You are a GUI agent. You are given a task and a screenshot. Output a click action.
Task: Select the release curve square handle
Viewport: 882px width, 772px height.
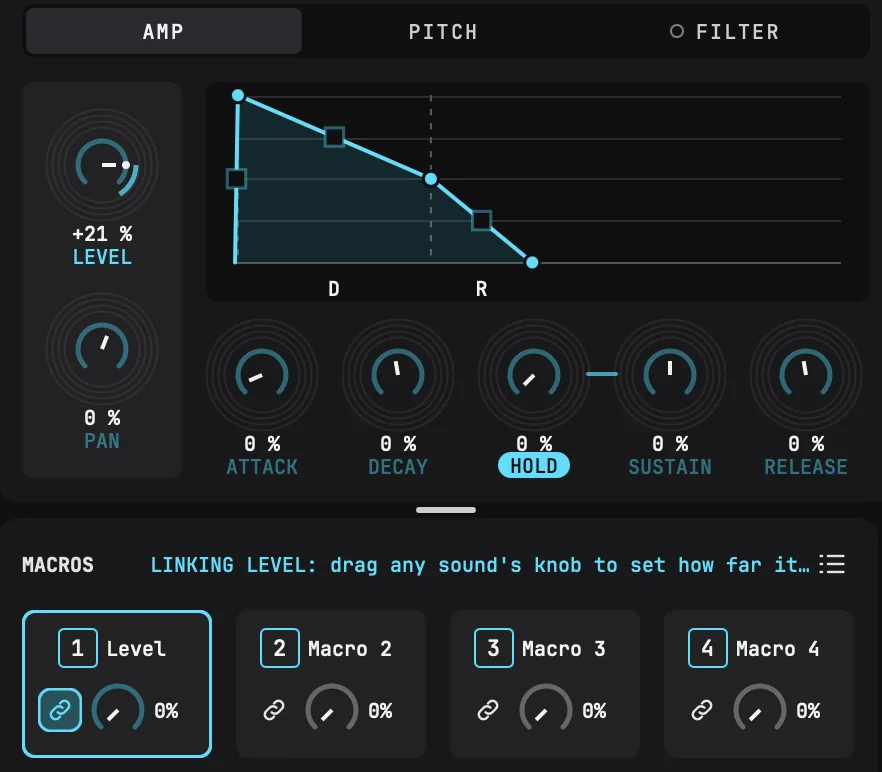[482, 220]
